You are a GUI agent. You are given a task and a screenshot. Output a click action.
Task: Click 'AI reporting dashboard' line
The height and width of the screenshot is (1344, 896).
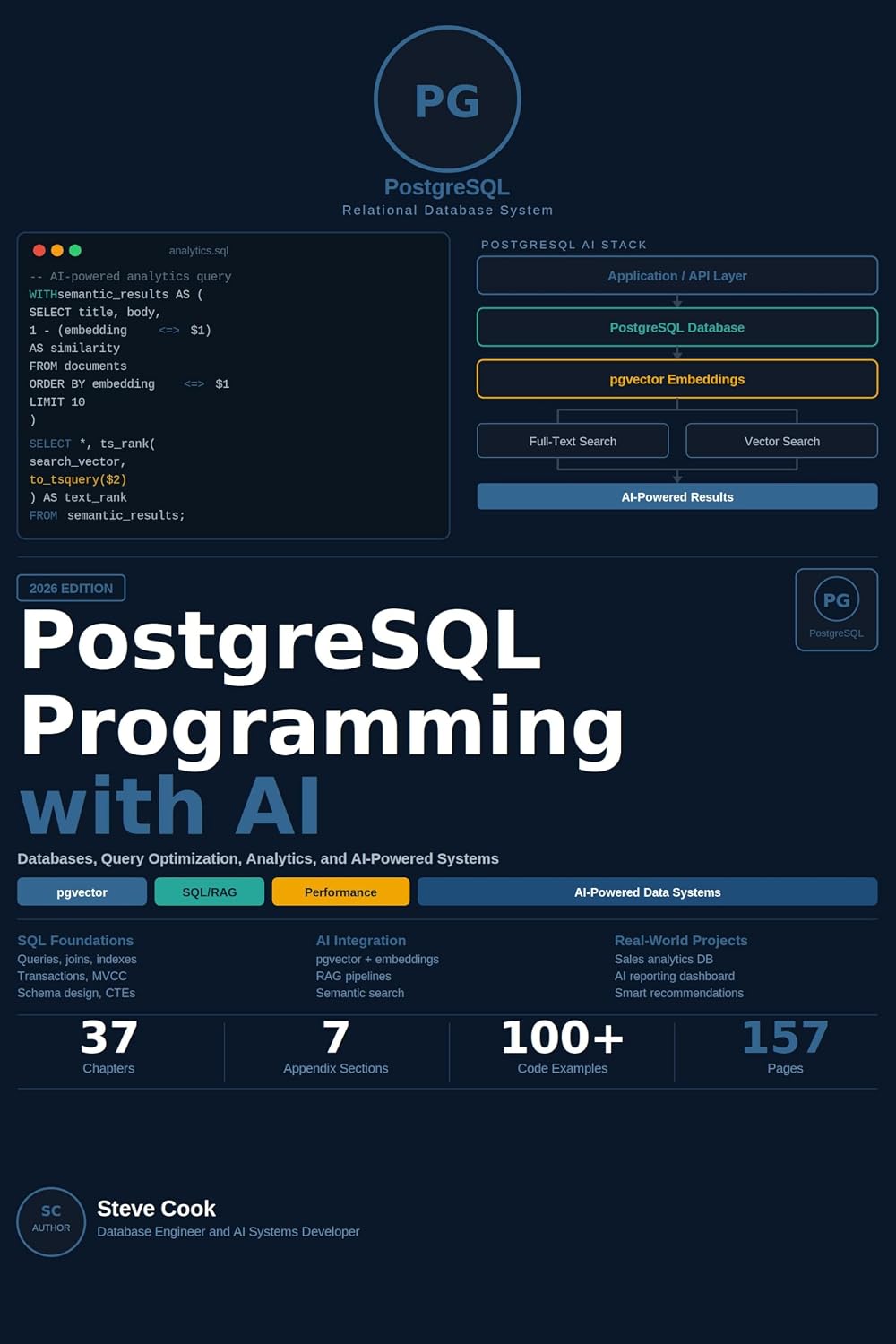[x=675, y=977]
